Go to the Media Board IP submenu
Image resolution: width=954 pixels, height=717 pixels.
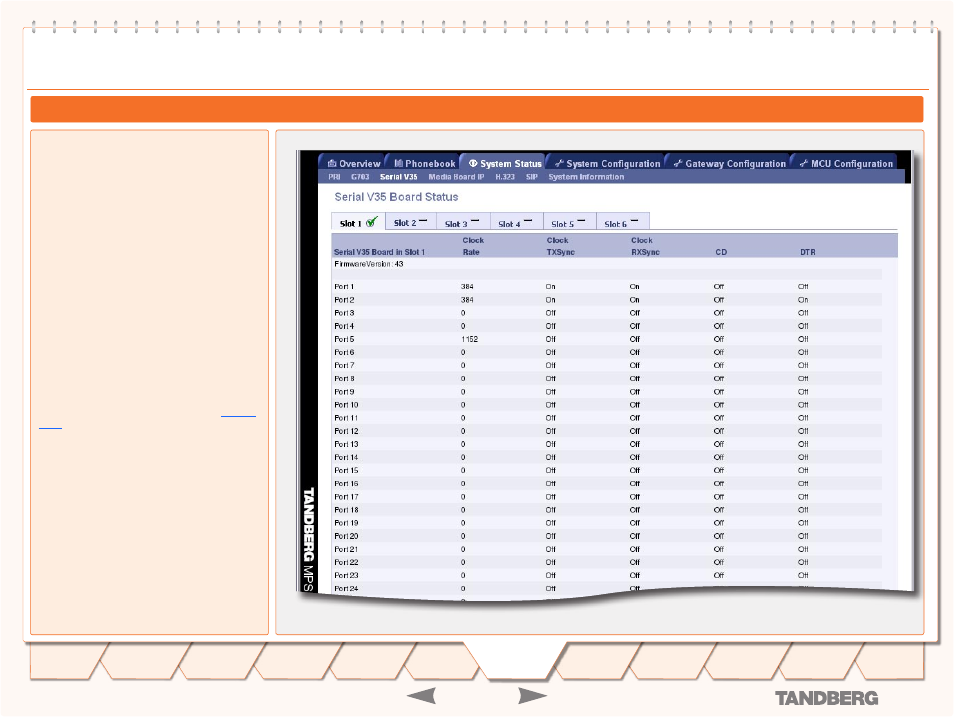456,177
